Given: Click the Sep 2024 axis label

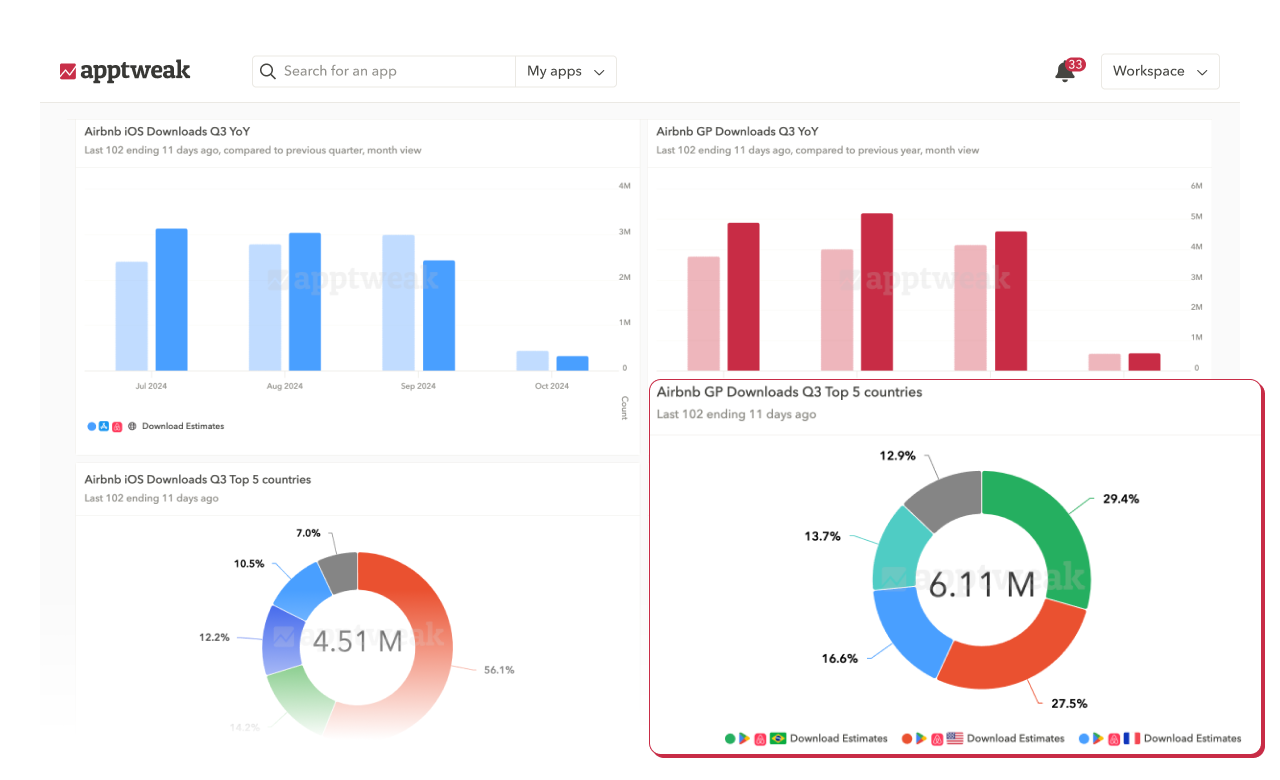Looking at the screenshot, I should 419,386.
